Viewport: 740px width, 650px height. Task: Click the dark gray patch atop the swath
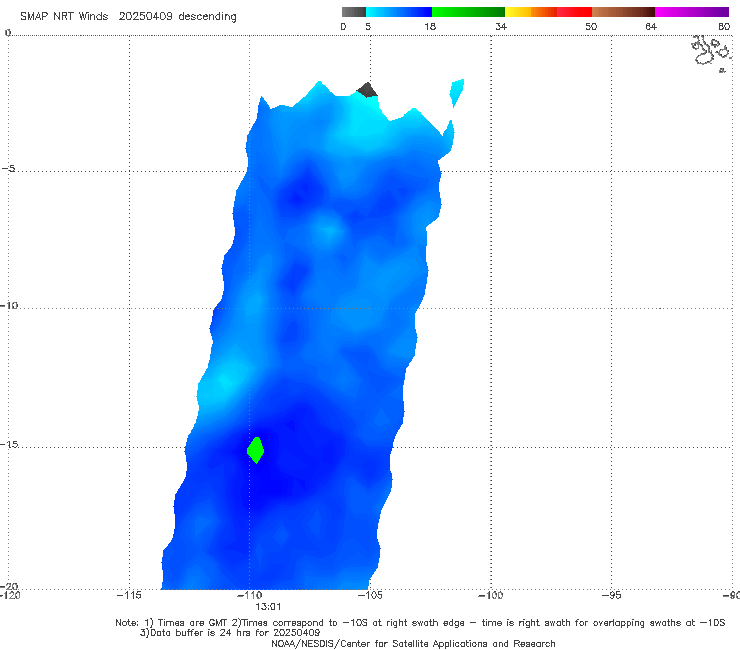[367, 90]
